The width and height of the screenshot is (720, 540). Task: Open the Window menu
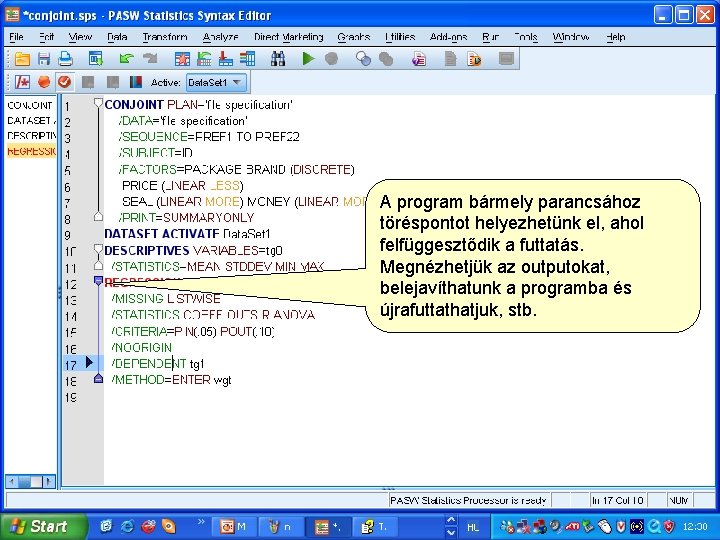pos(571,37)
